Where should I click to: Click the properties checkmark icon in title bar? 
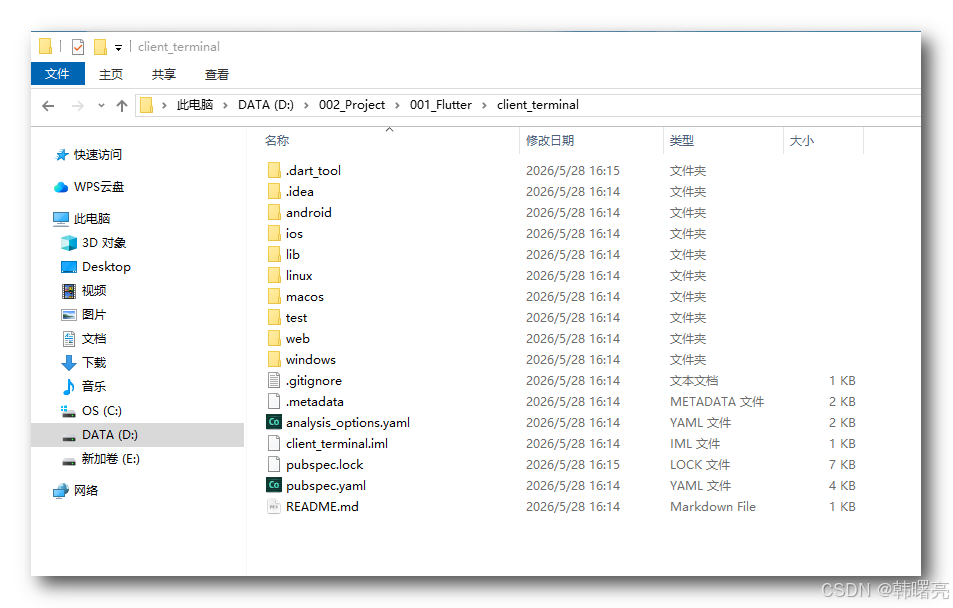[x=78, y=47]
